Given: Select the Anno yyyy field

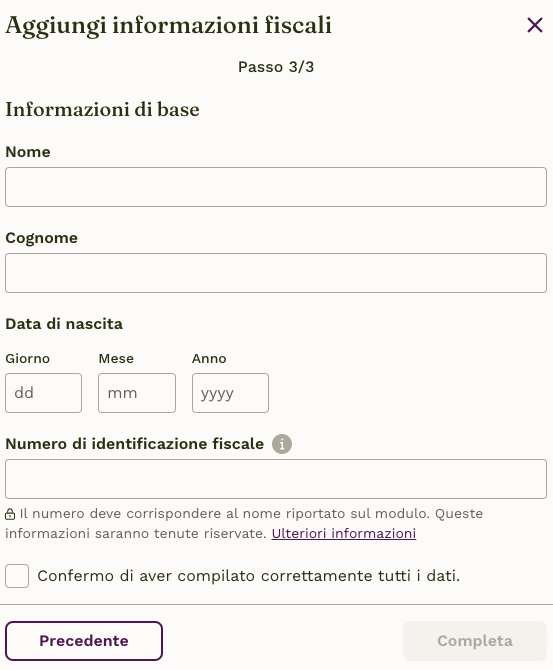Looking at the screenshot, I should click(x=230, y=393).
